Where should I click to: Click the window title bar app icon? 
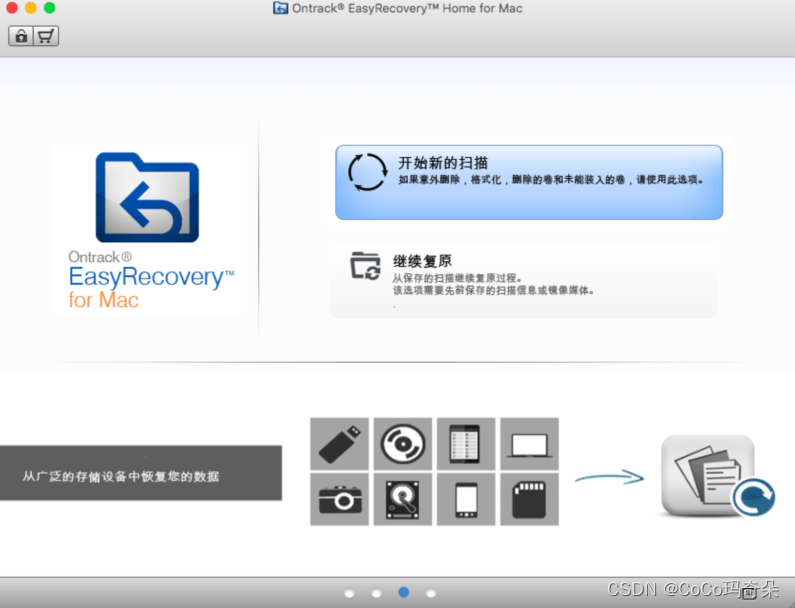tap(280, 8)
